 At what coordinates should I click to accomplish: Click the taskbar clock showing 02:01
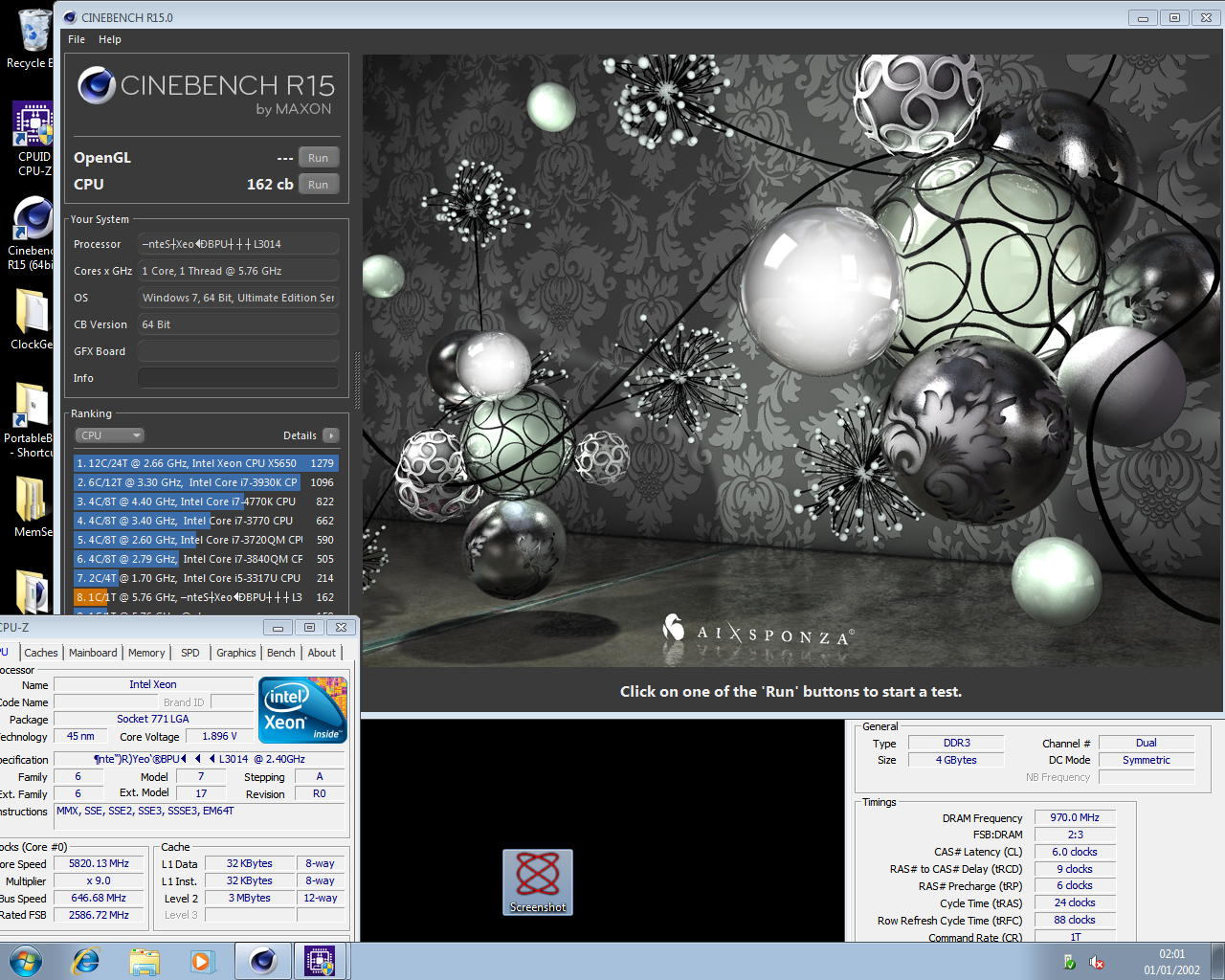pos(1171,962)
